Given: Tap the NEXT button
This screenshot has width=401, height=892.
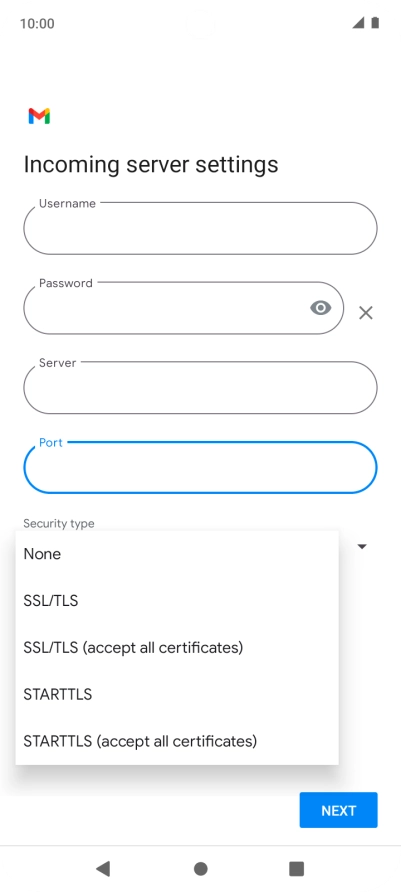Looking at the screenshot, I should (338, 810).
